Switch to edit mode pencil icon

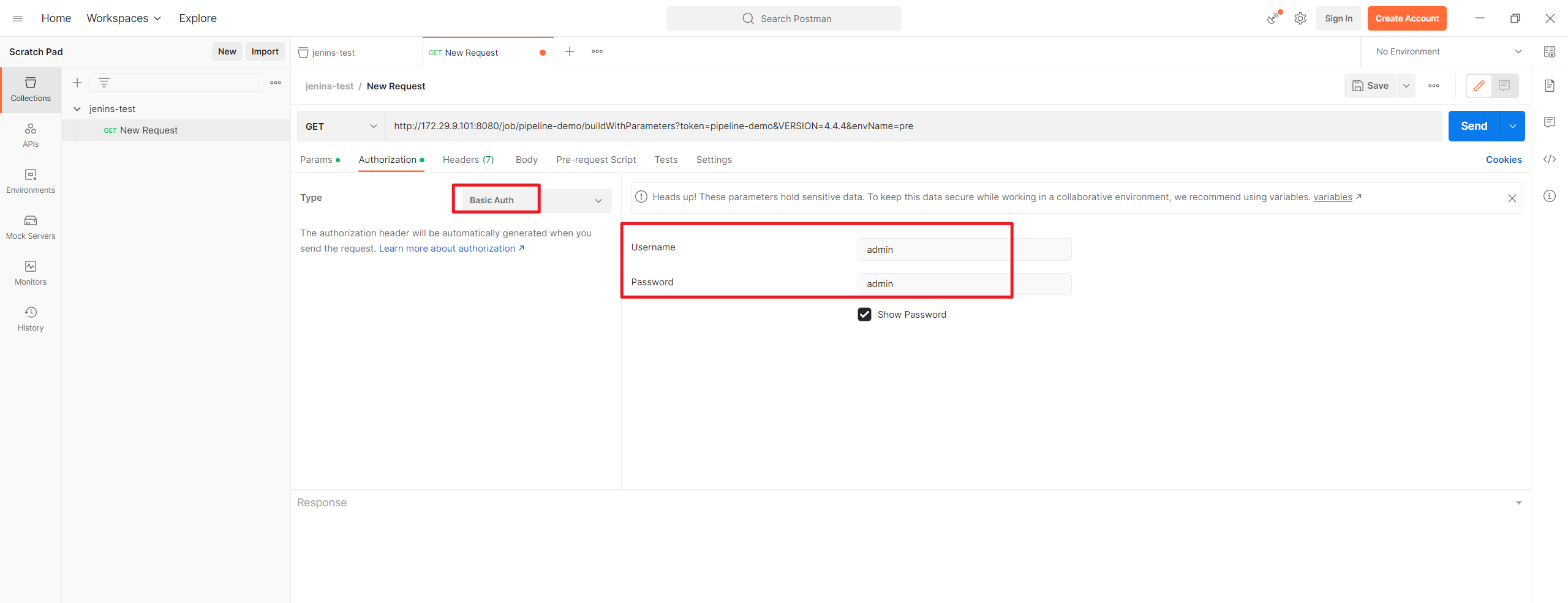1479,86
